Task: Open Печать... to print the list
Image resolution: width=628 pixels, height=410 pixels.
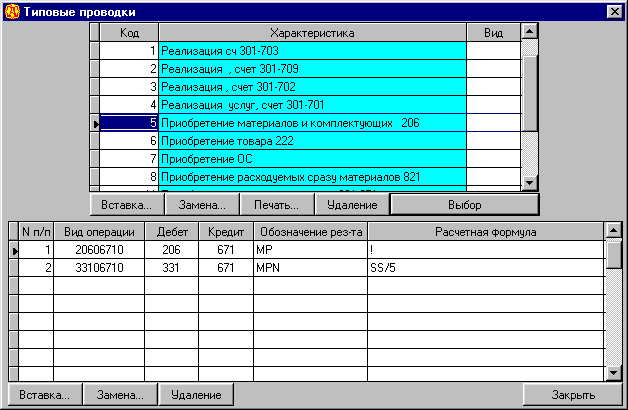Action: (x=277, y=205)
